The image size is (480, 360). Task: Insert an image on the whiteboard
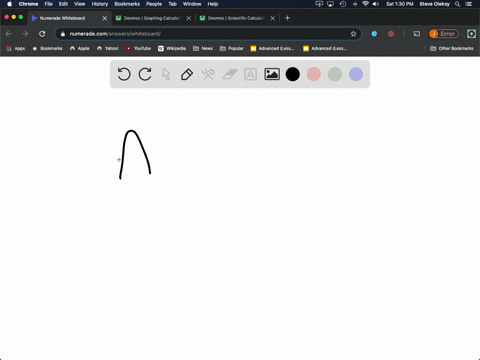(x=272, y=74)
